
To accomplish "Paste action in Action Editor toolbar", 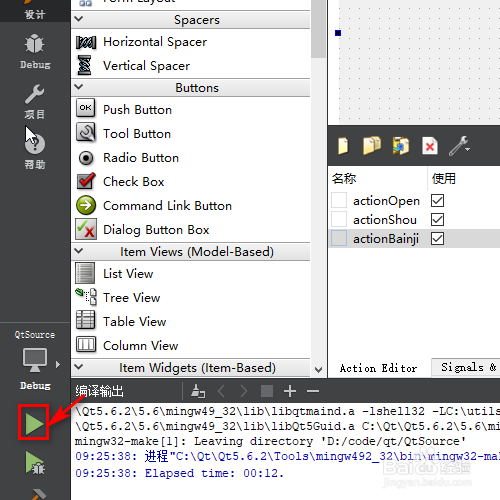I will [x=401, y=145].
